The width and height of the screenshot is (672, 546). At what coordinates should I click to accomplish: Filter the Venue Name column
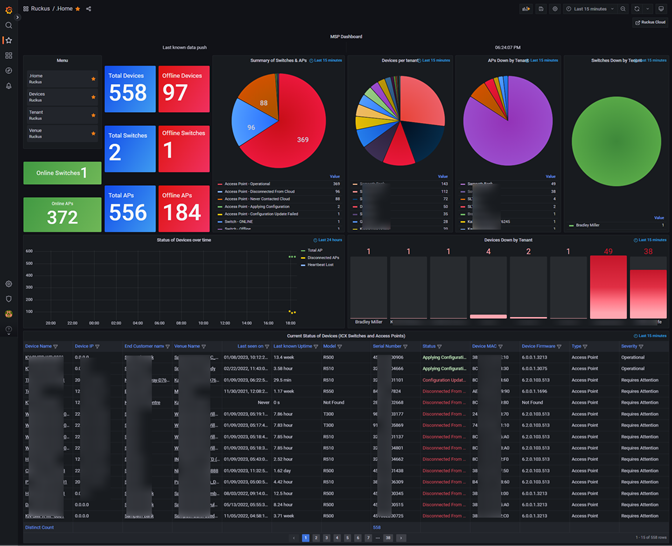[x=204, y=346]
